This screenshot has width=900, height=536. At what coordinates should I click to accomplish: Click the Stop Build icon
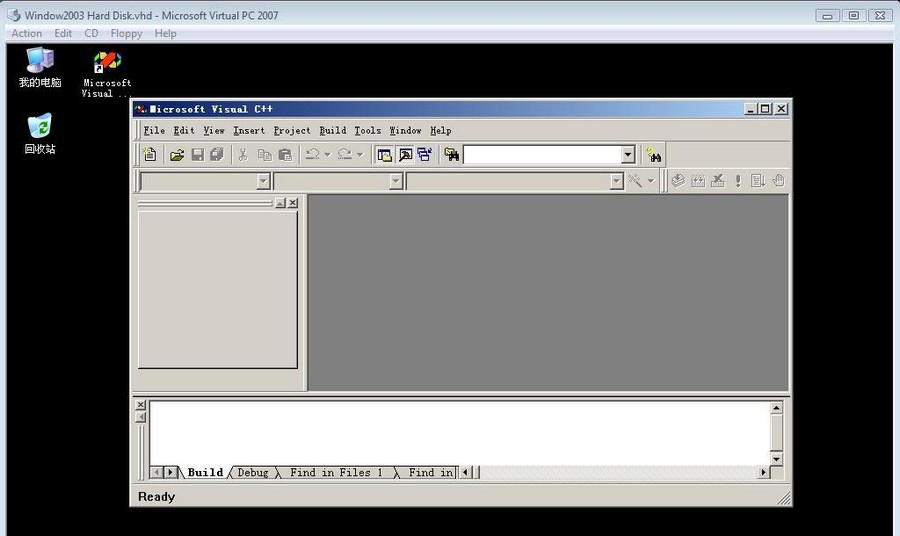pyautogui.click(x=717, y=181)
